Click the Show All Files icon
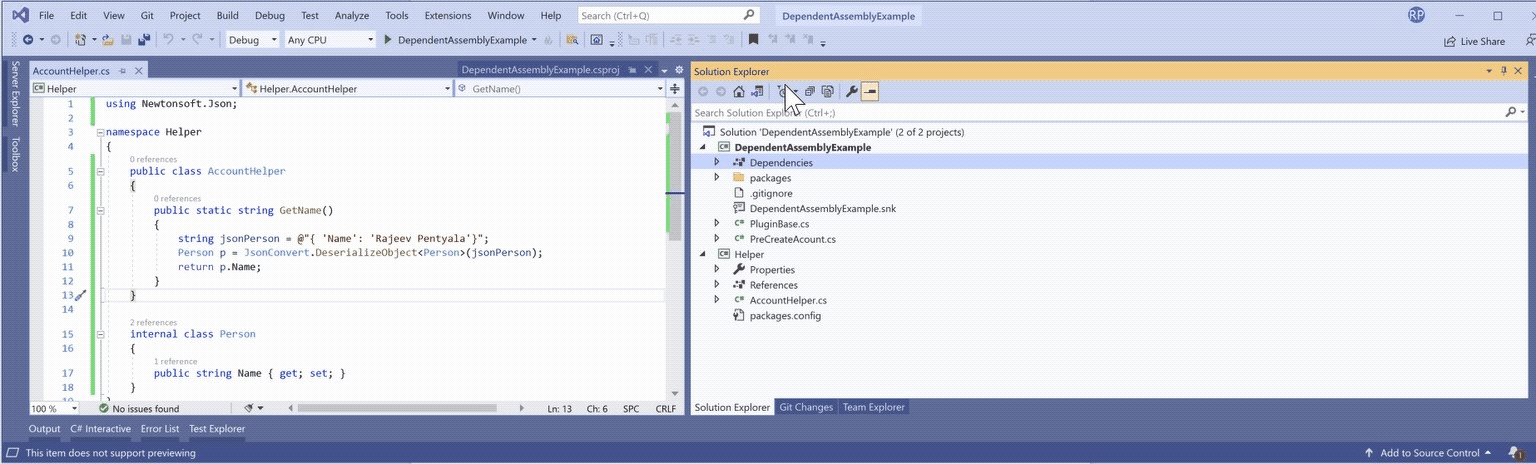Image resolution: width=1536 pixels, height=464 pixels. pos(827,92)
